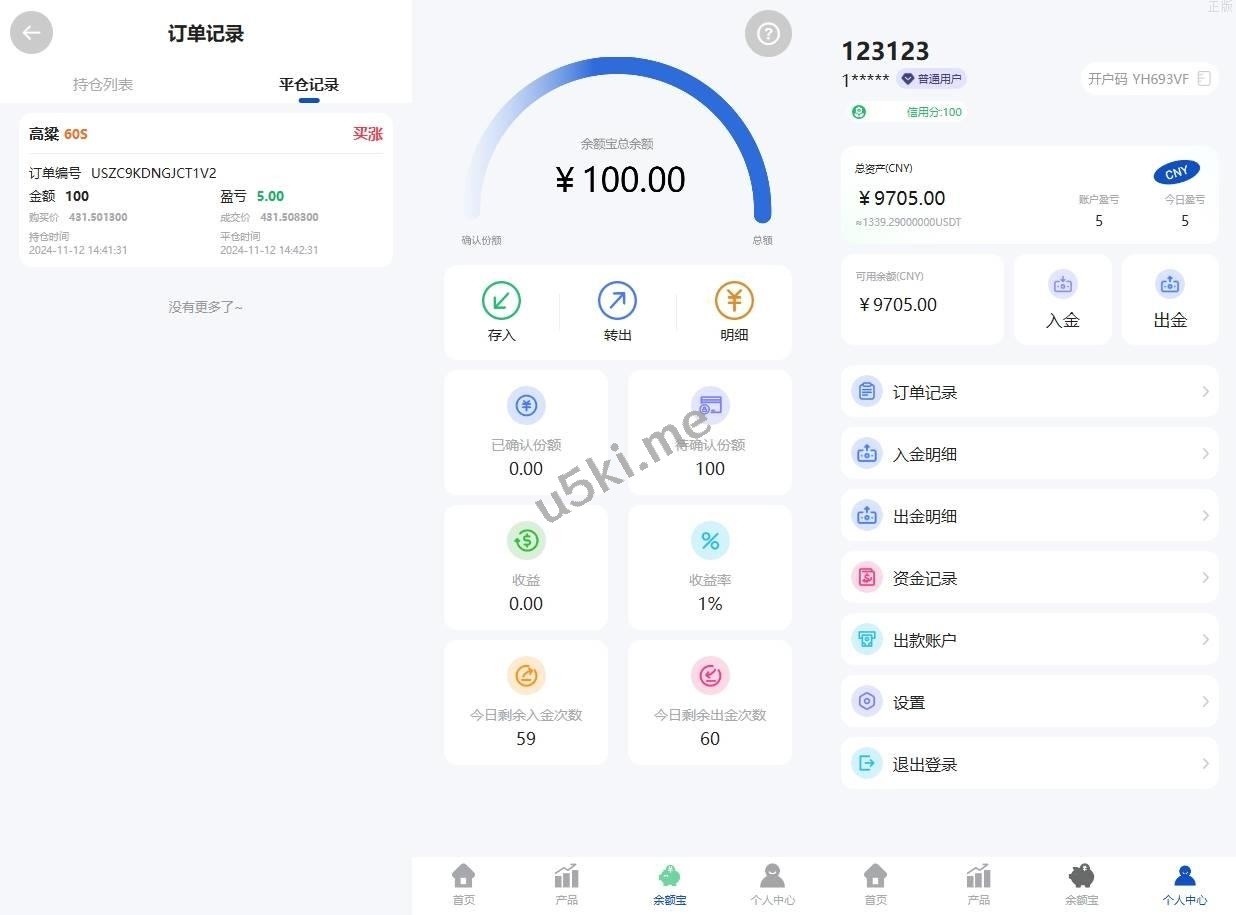Expand the 订单记录 menu row chevron

click(x=1205, y=392)
